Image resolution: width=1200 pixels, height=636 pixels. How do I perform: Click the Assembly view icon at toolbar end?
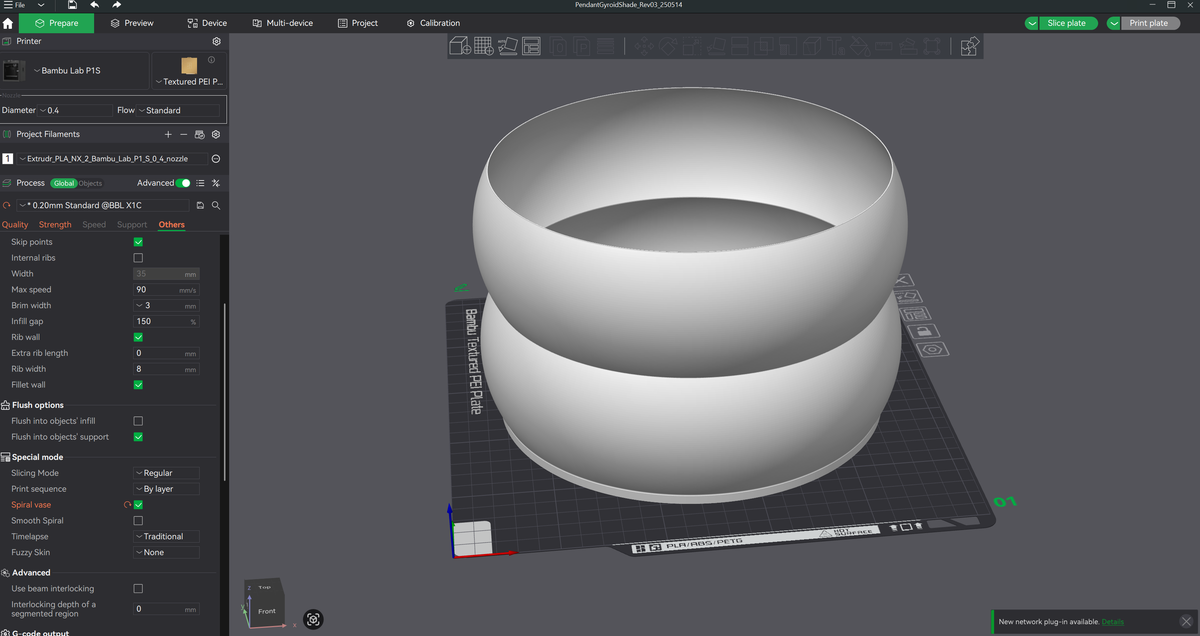click(968, 46)
